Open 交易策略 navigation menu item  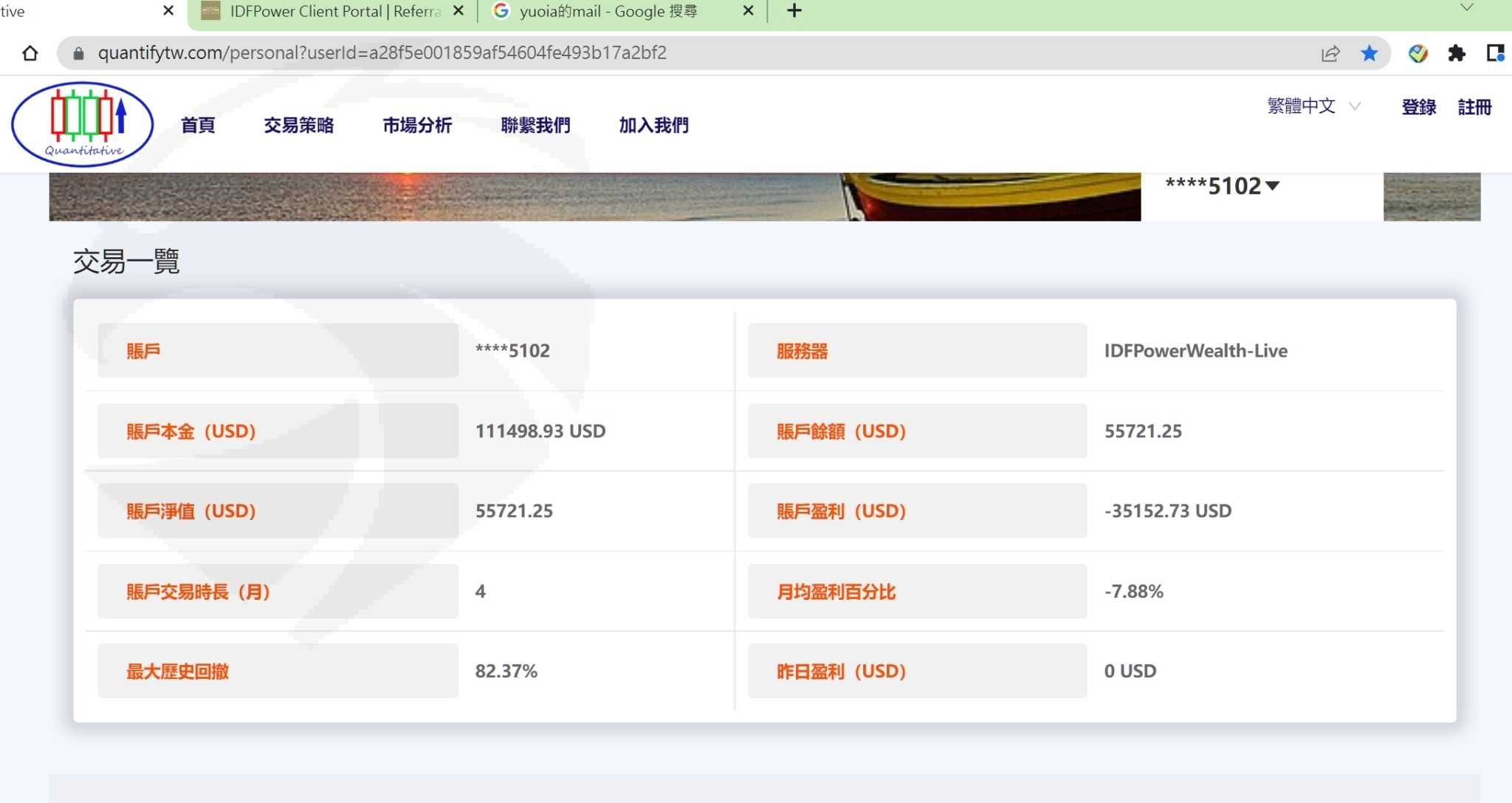(x=299, y=126)
